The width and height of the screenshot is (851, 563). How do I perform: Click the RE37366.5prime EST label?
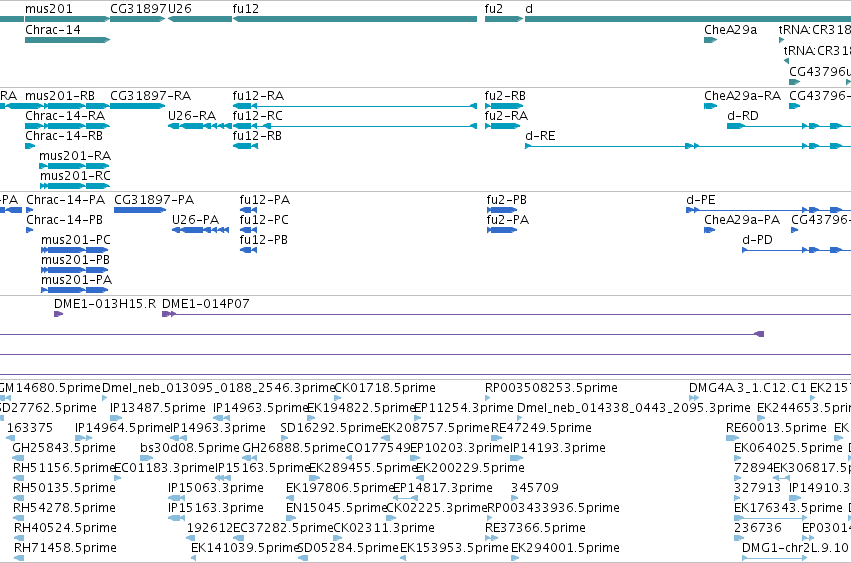[535, 529]
